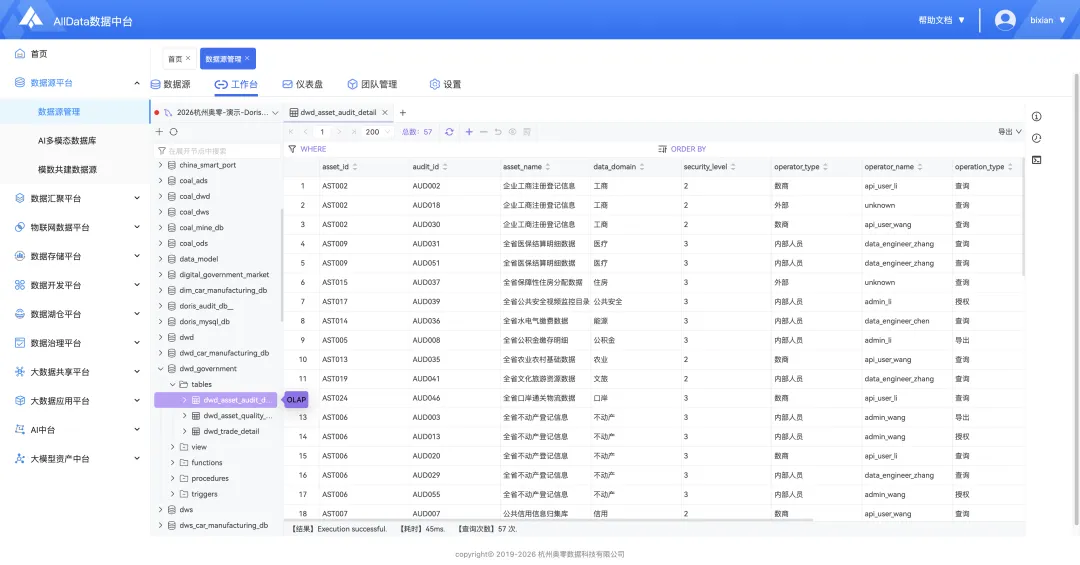Screen dimensions: 1080x565
Task: Click the AllData logo
Action: (x=30, y=18)
